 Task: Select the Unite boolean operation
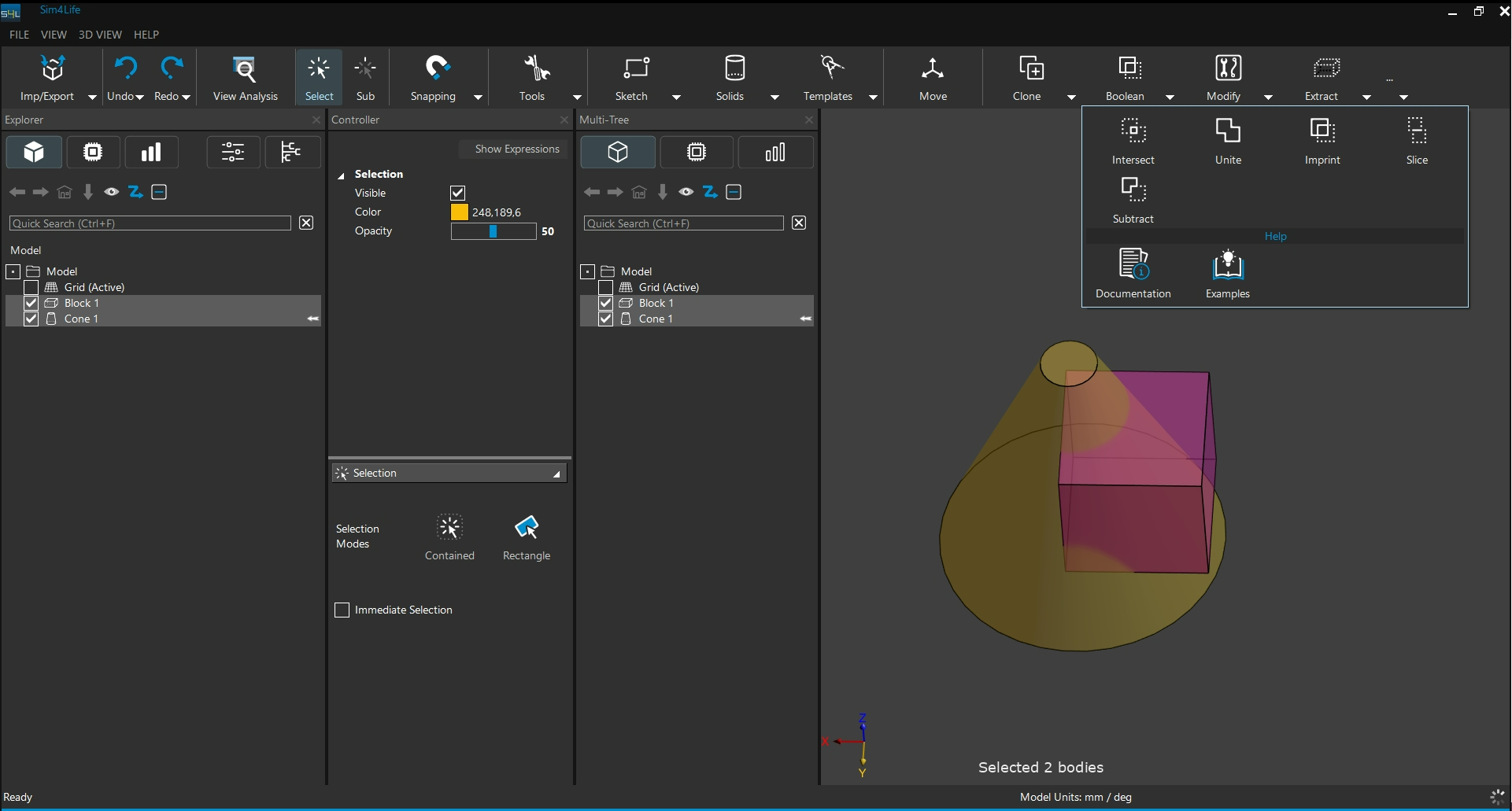point(1227,131)
